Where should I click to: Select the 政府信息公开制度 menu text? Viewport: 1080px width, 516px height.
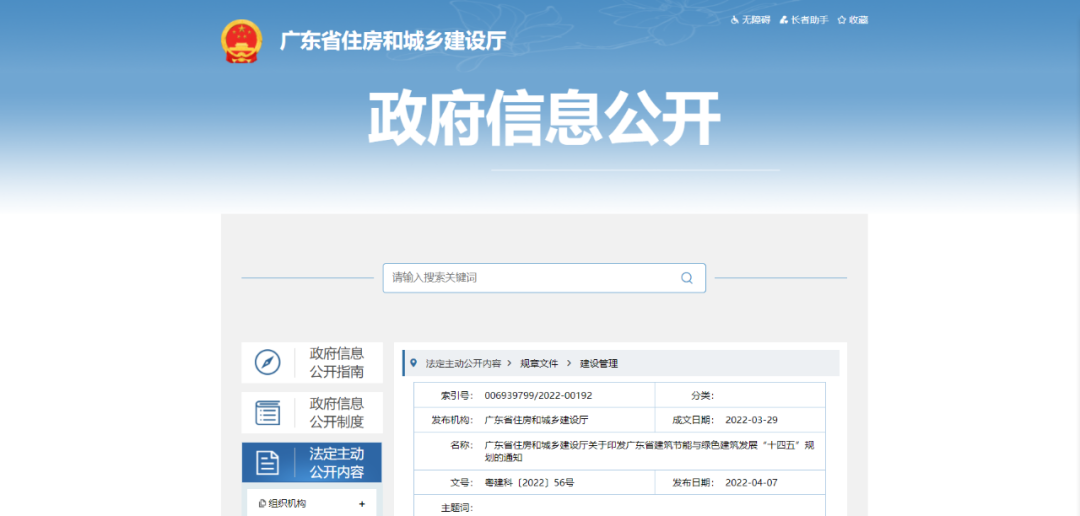tap(336, 412)
